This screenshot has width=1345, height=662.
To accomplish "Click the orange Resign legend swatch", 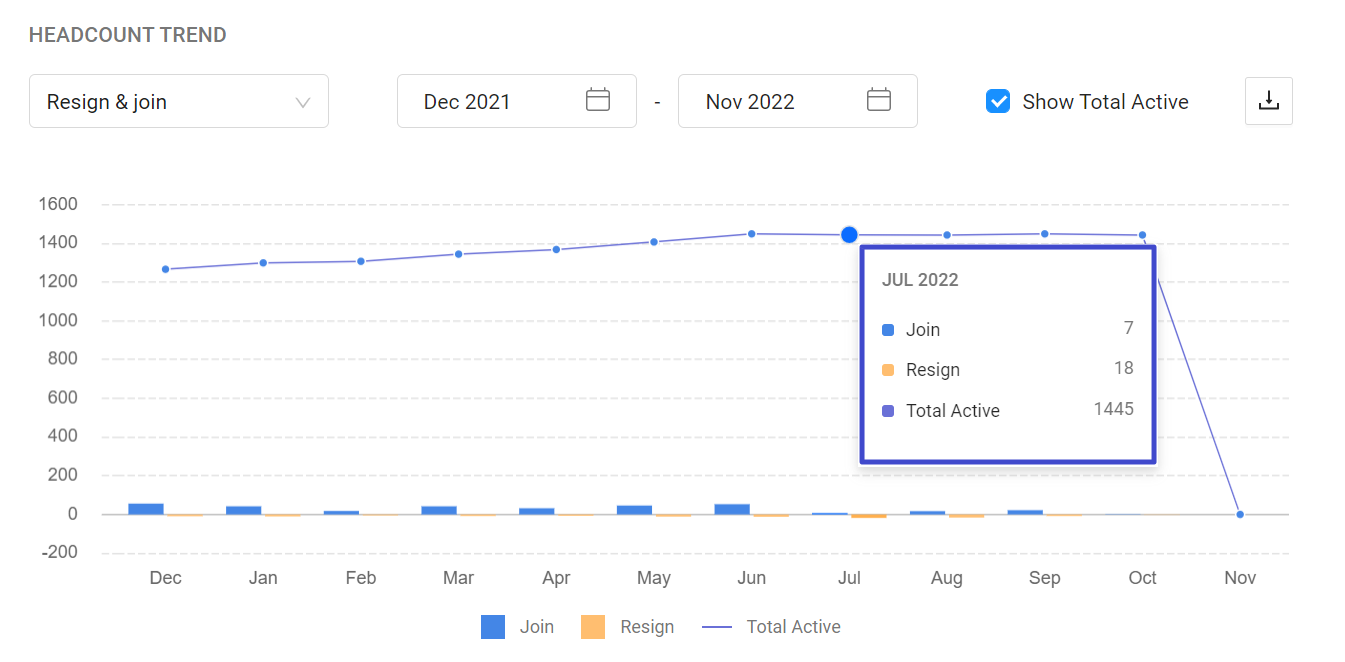I will pyautogui.click(x=593, y=627).
